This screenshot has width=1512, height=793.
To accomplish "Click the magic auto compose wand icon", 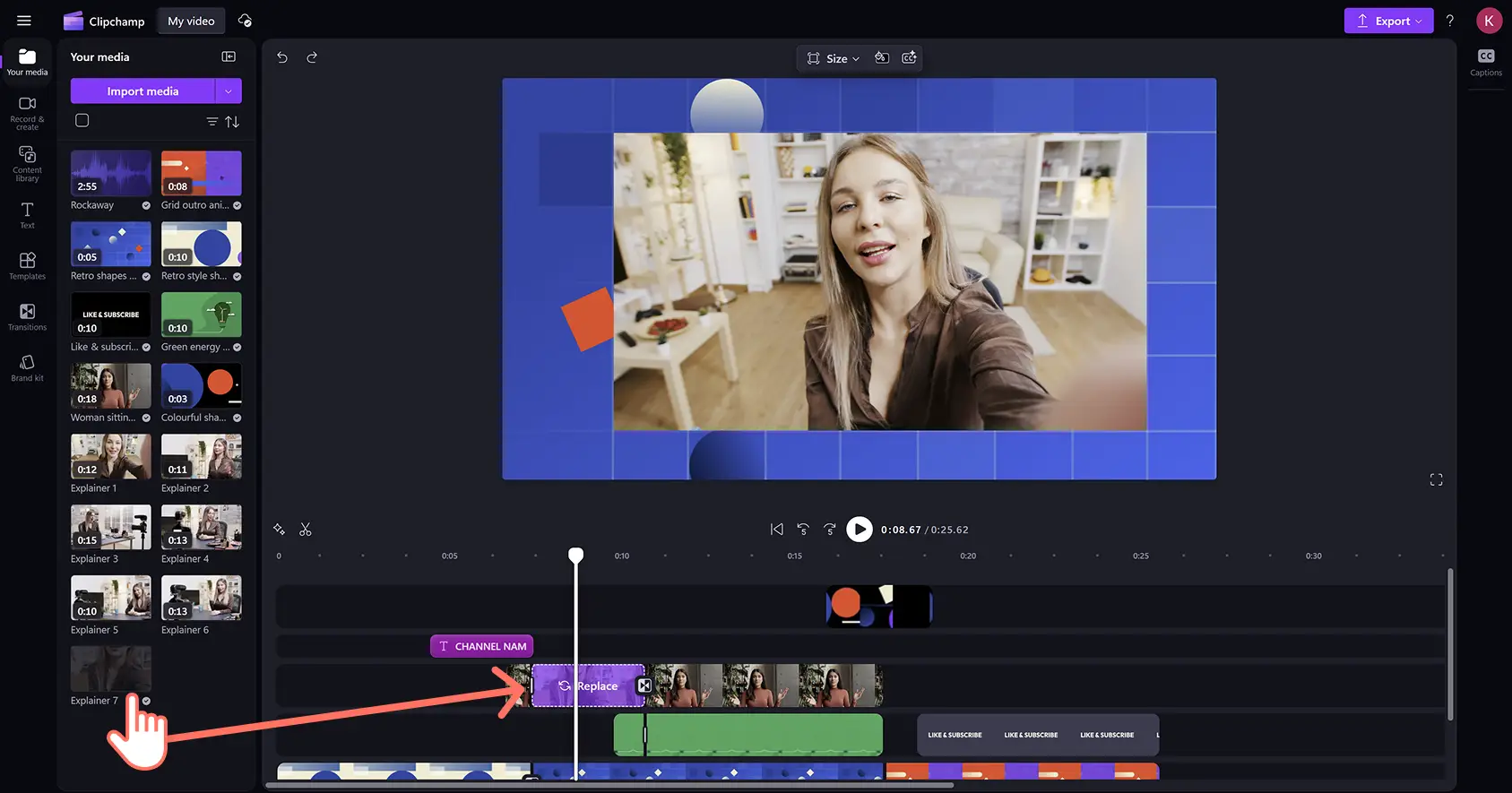I will pos(279,530).
